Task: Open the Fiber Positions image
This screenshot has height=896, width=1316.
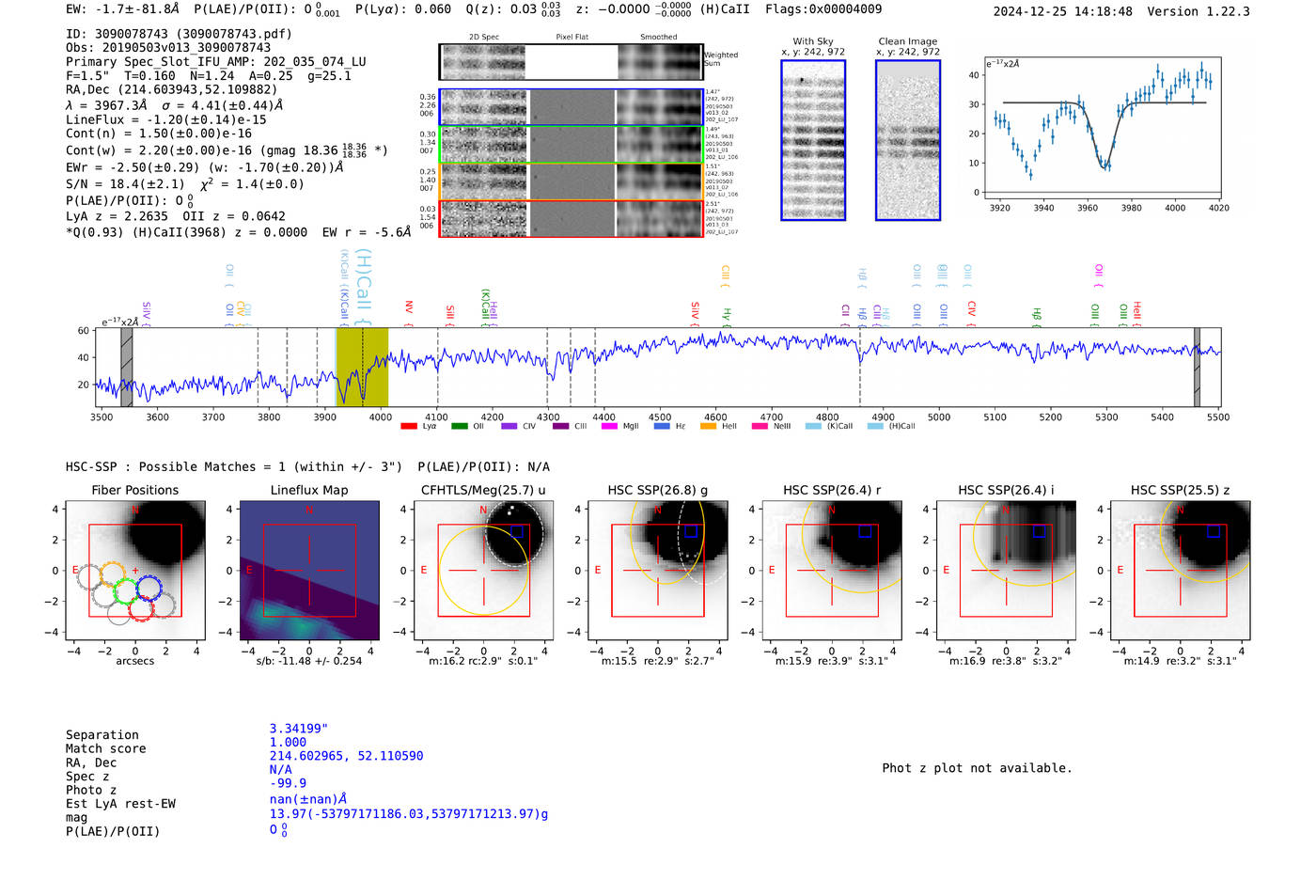Action: pos(135,571)
